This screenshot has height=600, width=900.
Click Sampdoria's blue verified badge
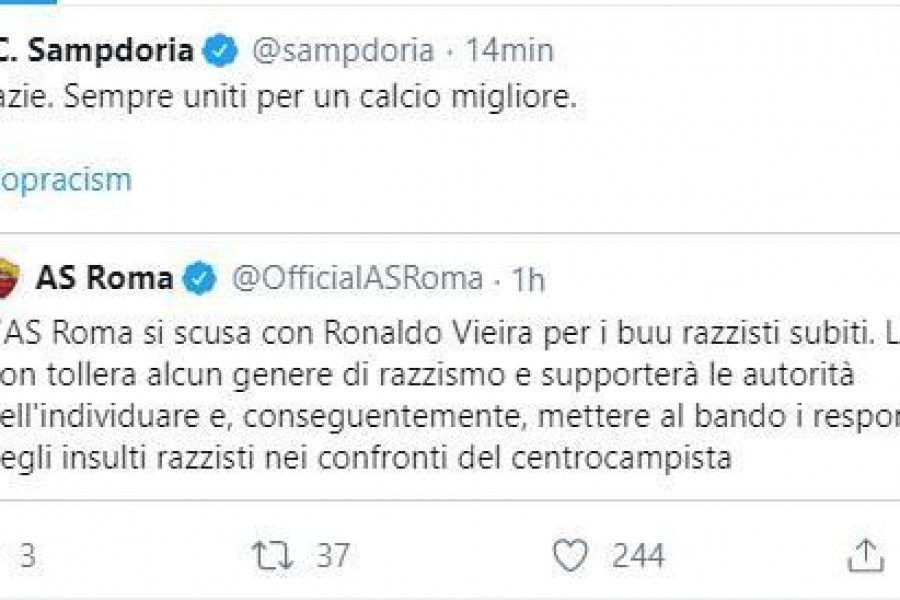point(220,51)
